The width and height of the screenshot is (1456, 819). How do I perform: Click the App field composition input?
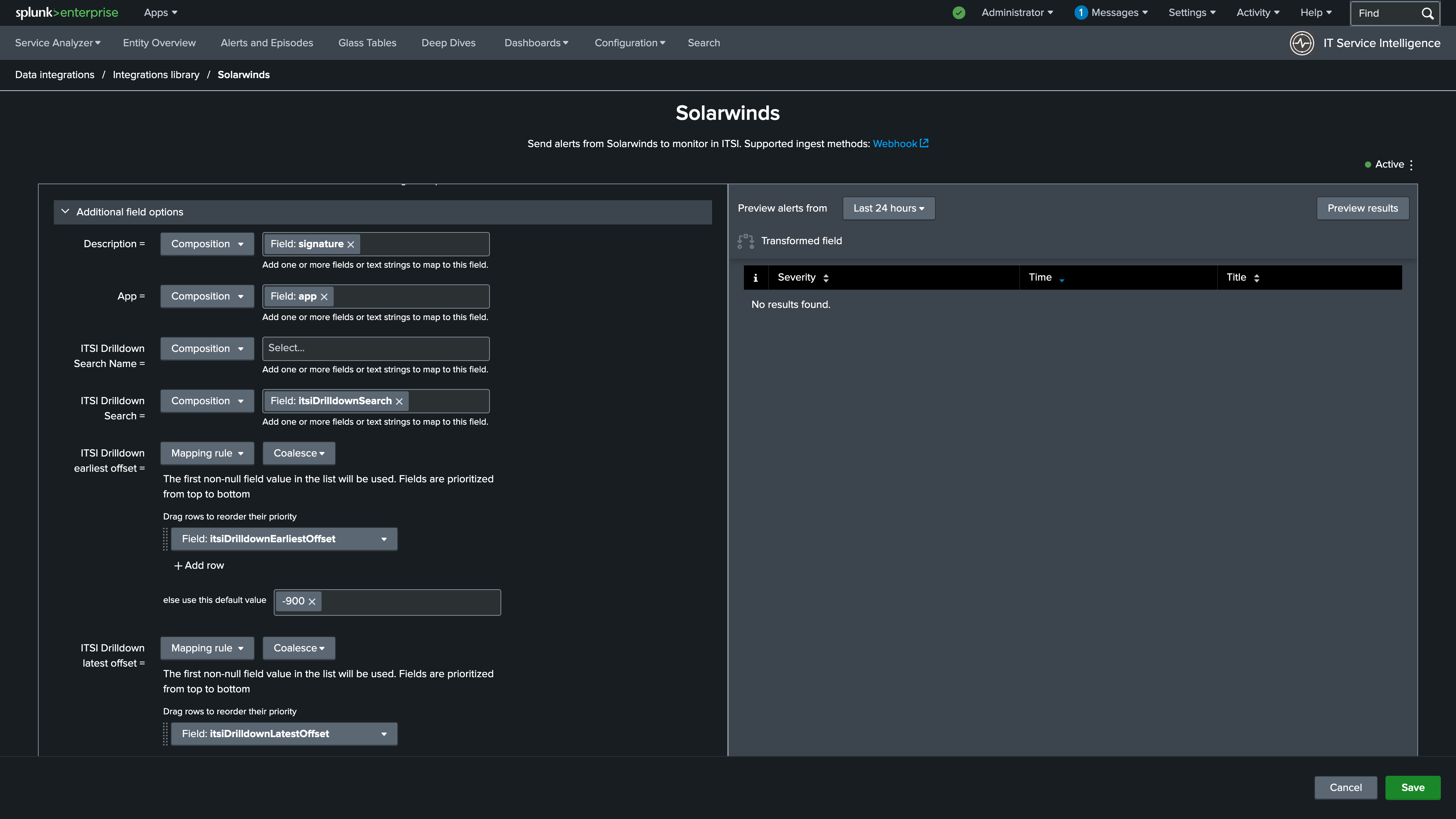click(376, 296)
